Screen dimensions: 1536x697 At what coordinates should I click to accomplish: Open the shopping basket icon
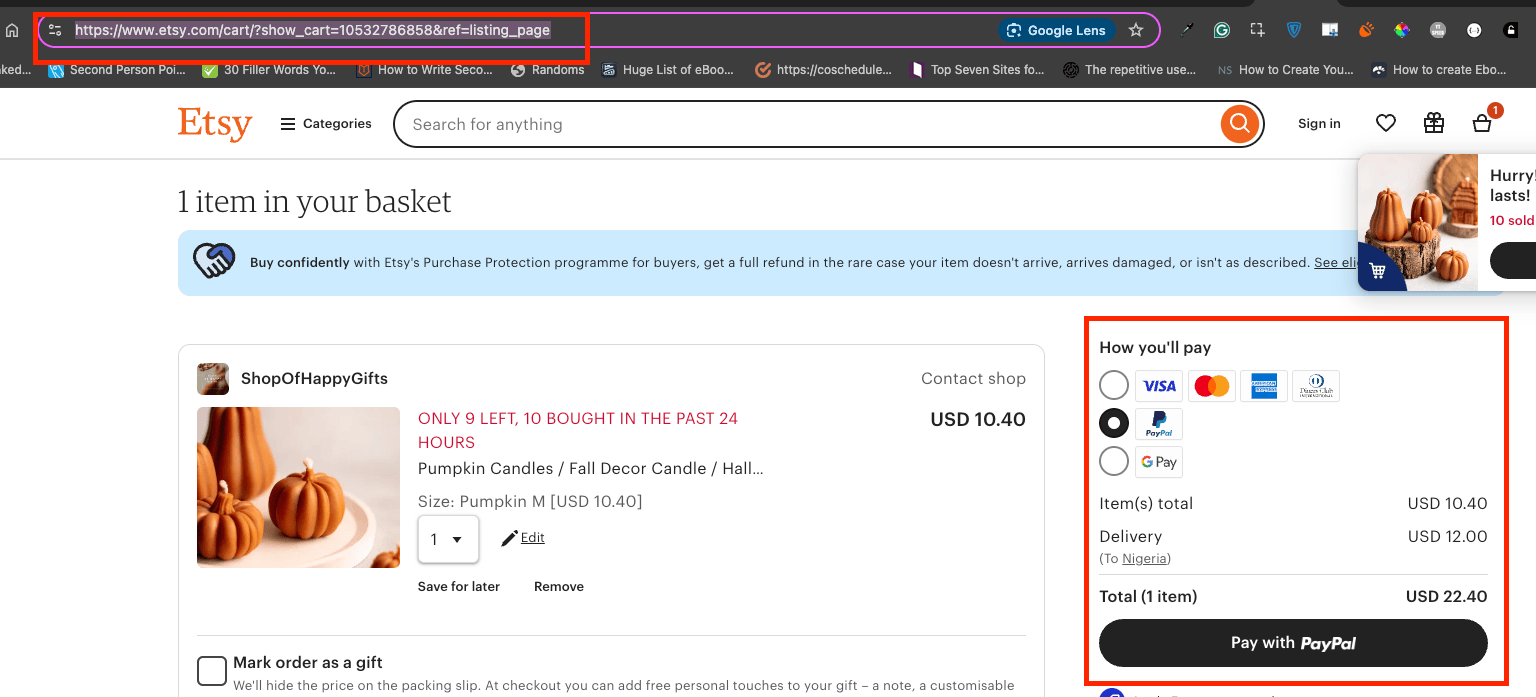(1482, 123)
